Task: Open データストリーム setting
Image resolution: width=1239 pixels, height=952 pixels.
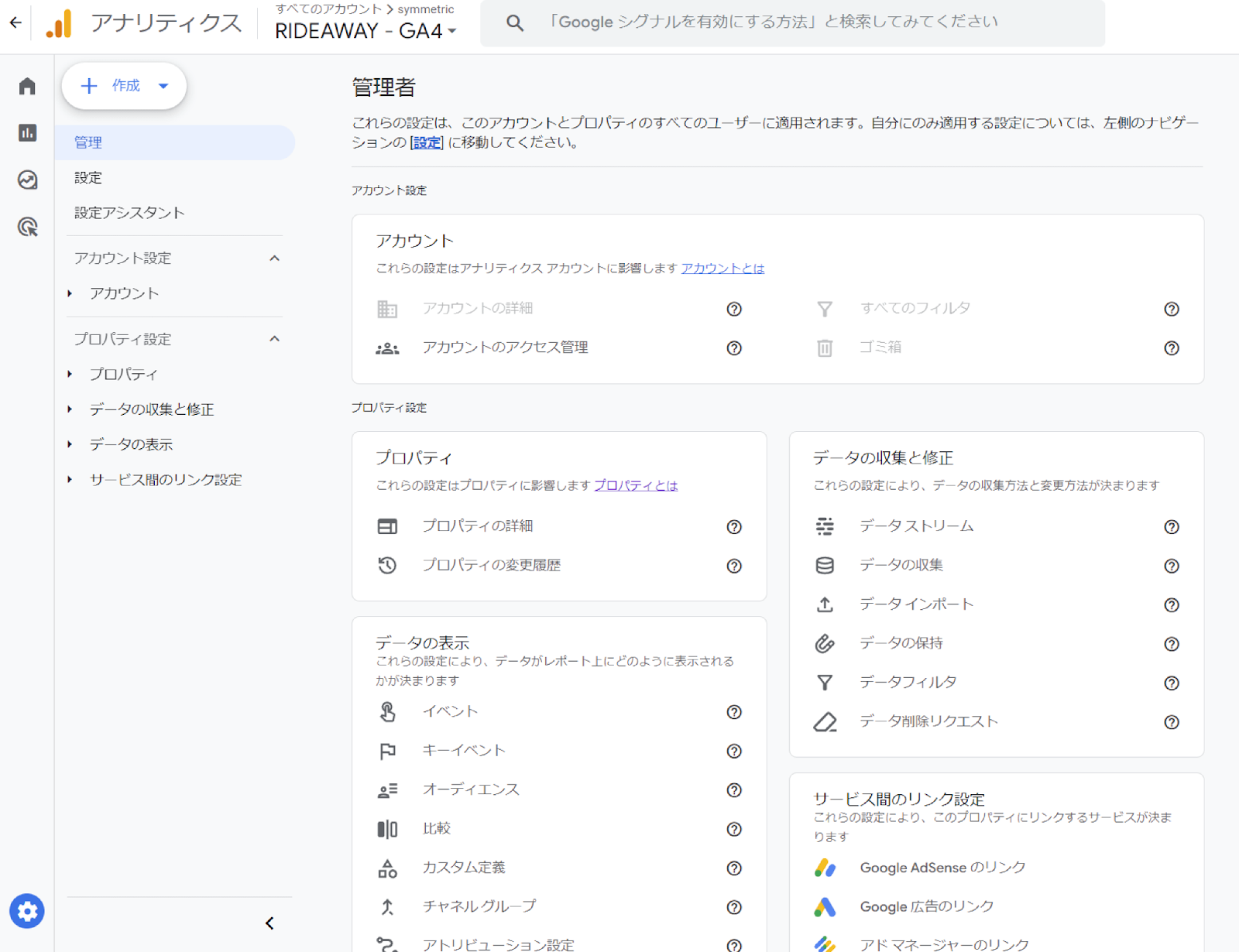Action: click(x=916, y=526)
